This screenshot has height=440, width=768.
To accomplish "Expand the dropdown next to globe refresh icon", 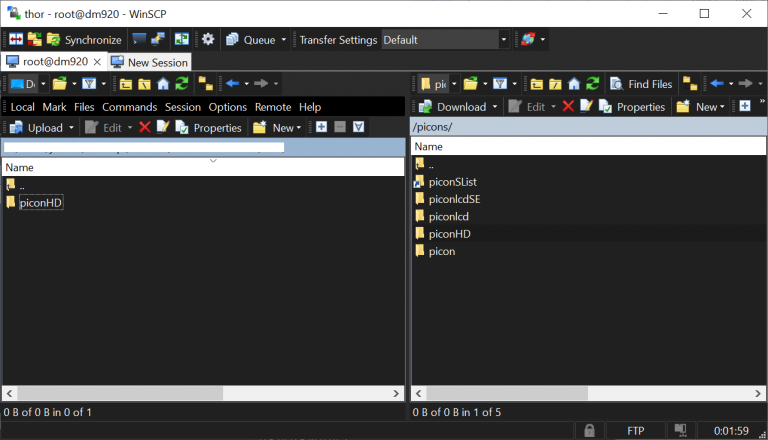I will tap(543, 40).
